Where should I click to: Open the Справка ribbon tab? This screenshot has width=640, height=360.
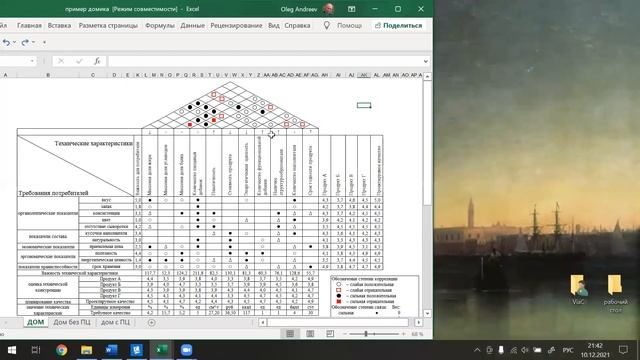pyautogui.click(x=297, y=25)
